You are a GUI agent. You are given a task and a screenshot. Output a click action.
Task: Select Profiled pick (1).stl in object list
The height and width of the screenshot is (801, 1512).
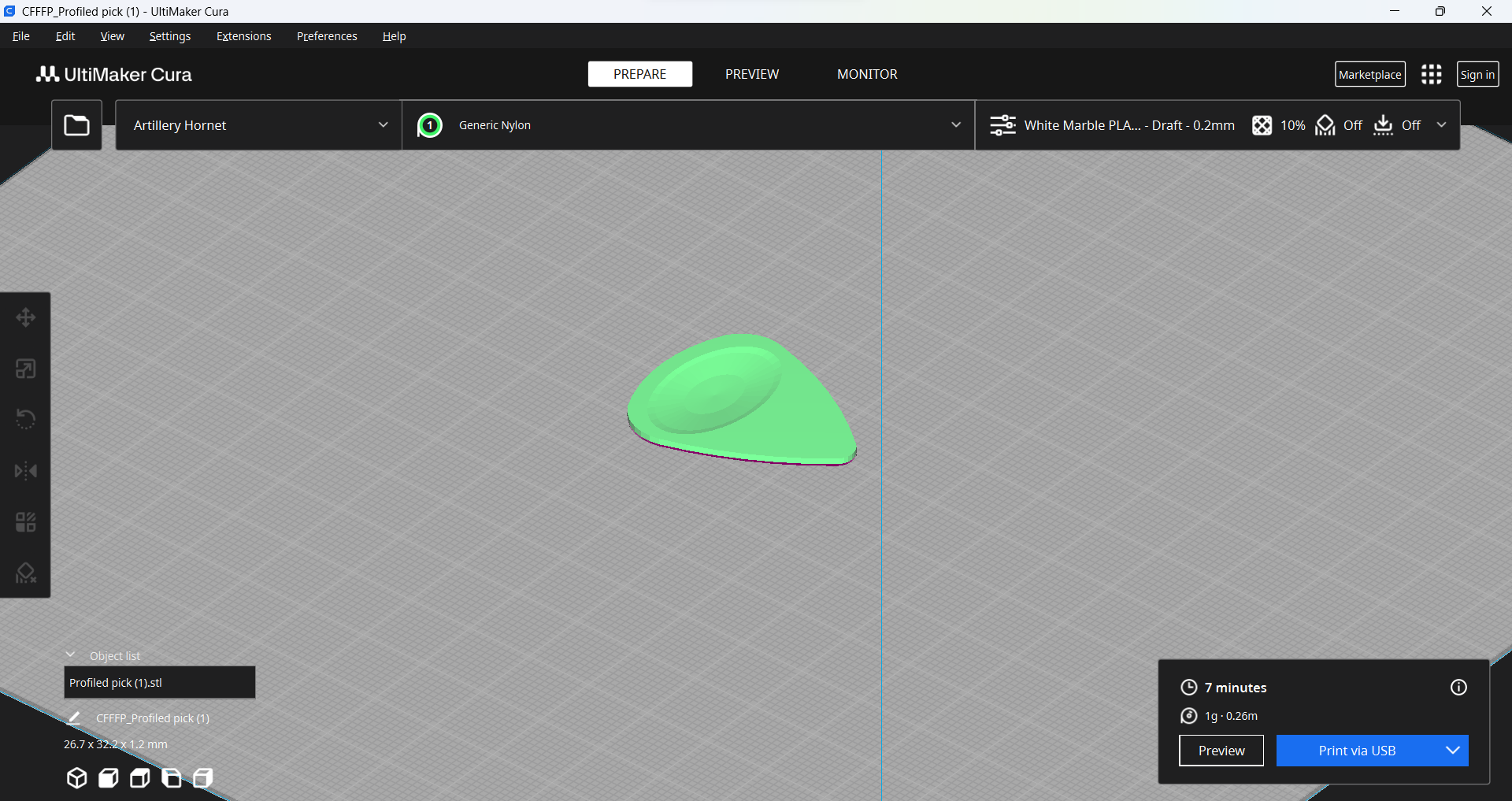[159, 683]
